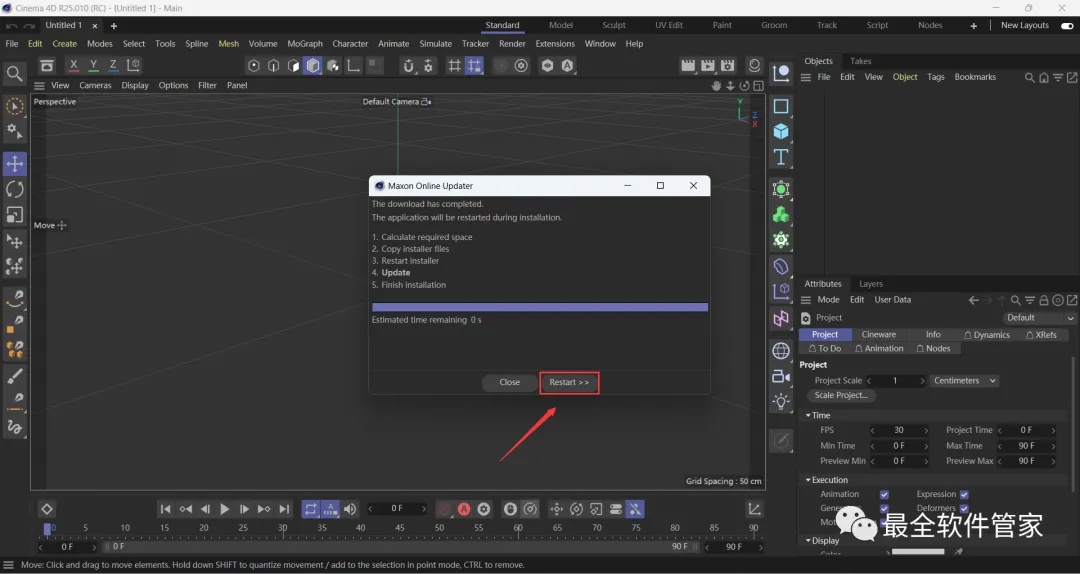1080x574 pixels.
Task: Collapse the Display section
Action: 809,541
